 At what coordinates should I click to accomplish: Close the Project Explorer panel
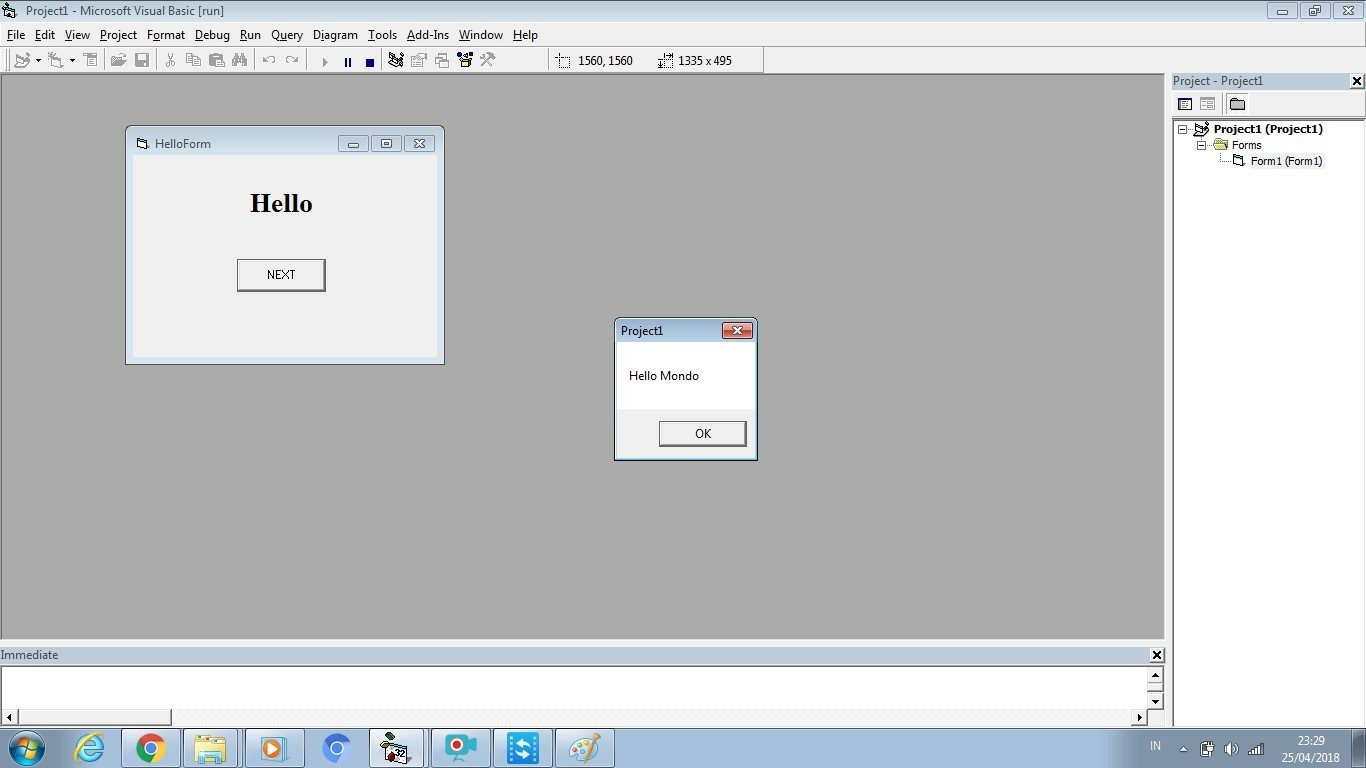(1356, 81)
